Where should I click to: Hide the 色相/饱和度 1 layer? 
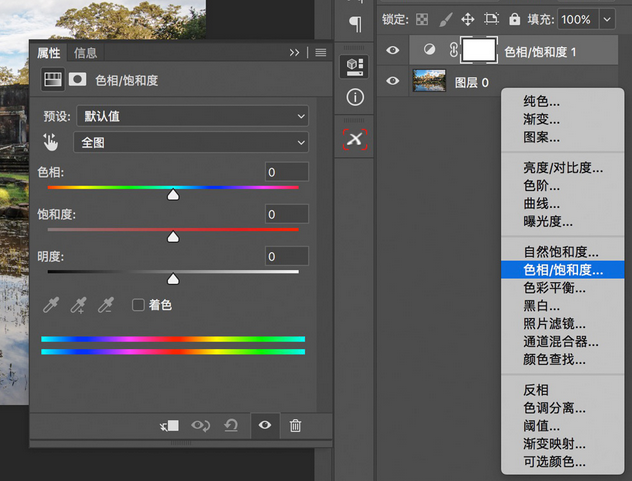[x=393, y=51]
